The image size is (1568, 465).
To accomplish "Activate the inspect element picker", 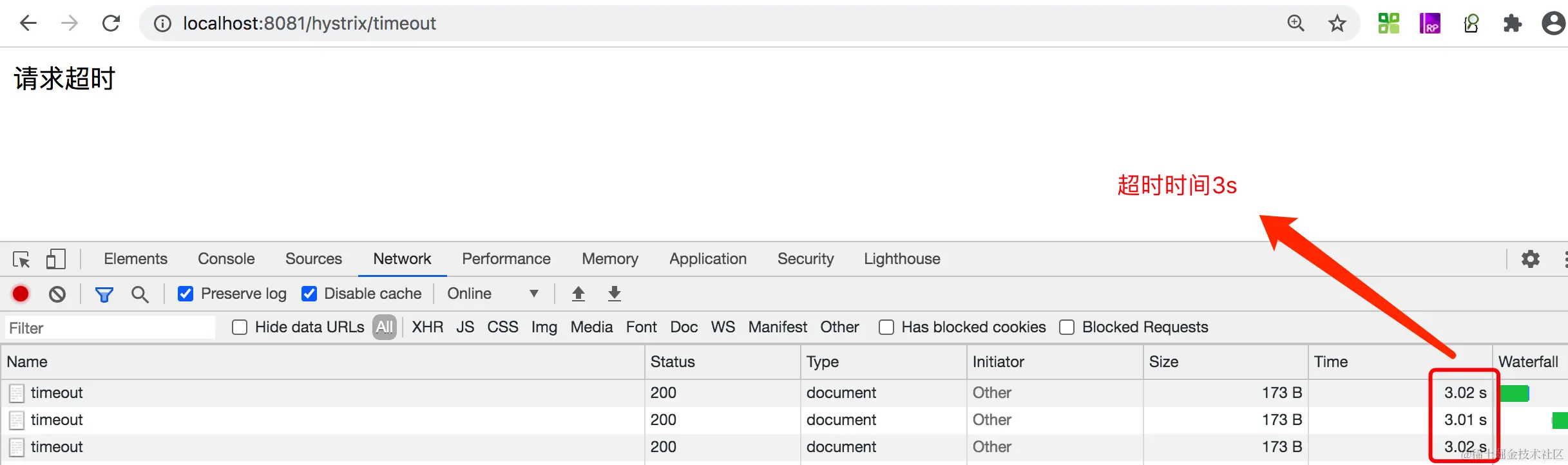I will point(21,259).
